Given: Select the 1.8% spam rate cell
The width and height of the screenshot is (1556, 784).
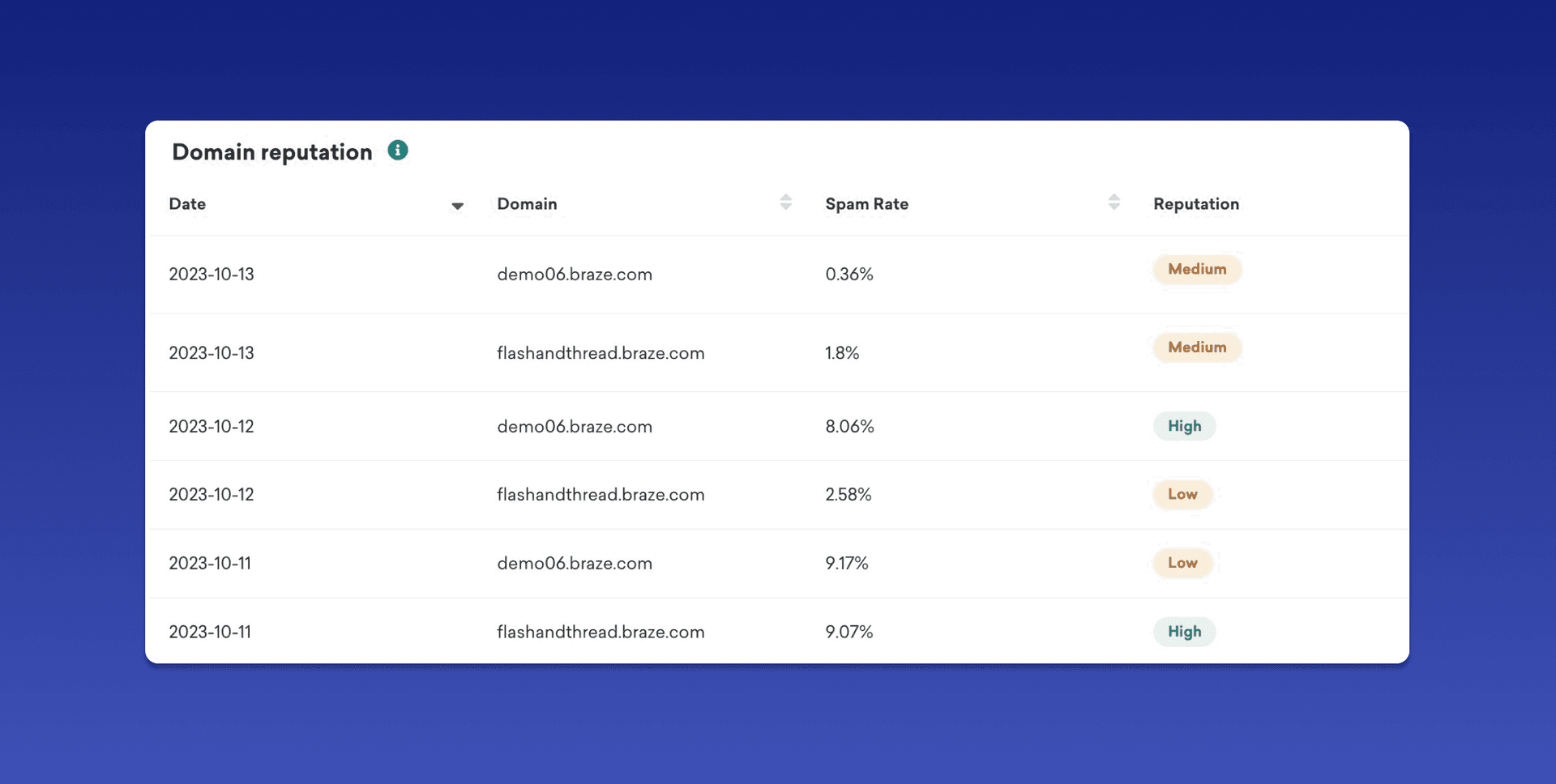Looking at the screenshot, I should [841, 353].
